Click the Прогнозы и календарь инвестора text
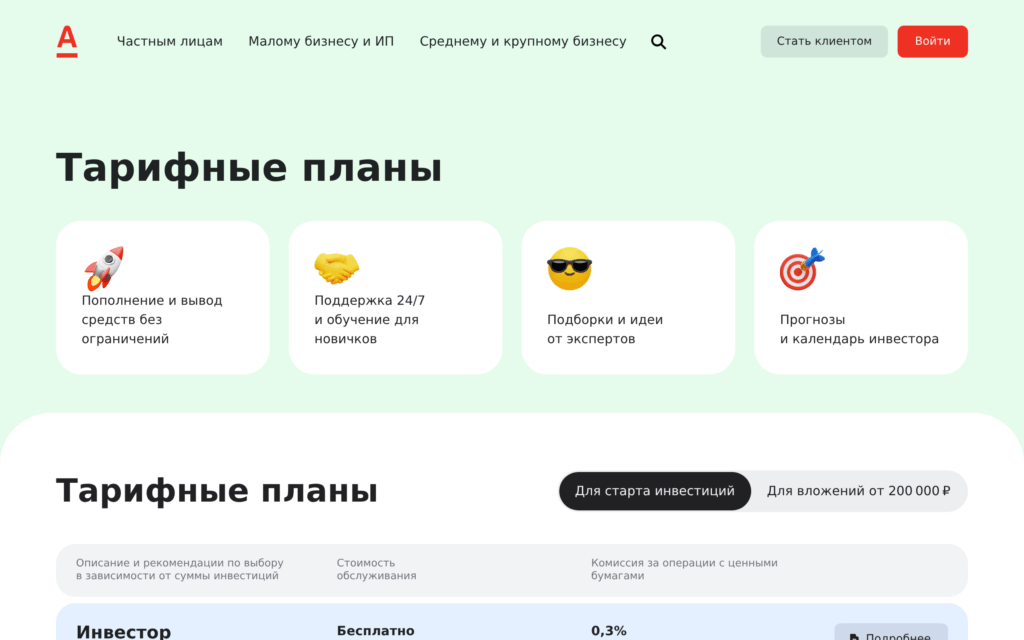 click(859, 329)
